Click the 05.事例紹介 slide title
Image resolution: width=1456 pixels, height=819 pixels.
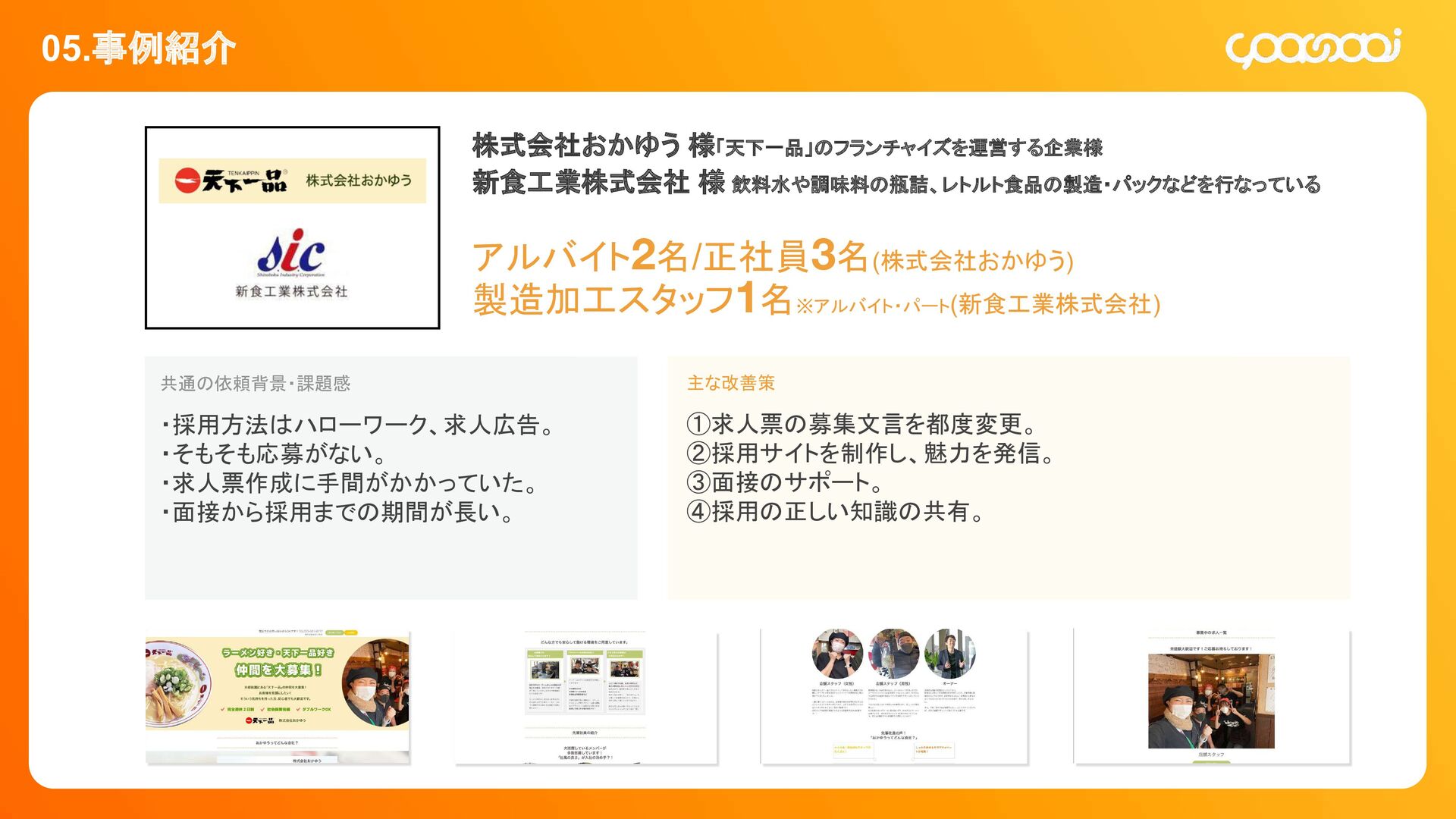point(138,49)
